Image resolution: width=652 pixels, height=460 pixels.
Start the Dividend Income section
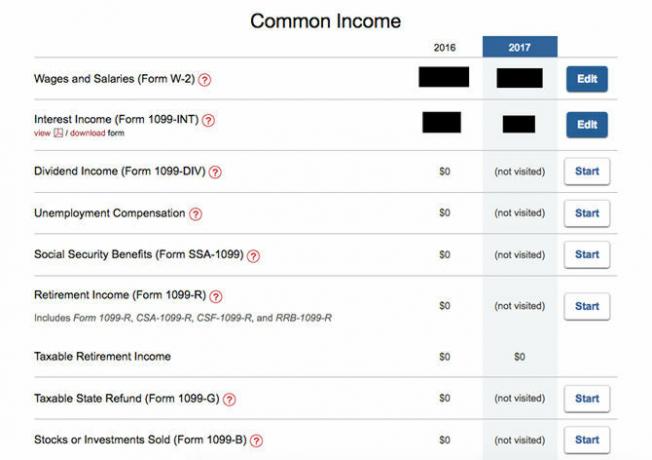(x=587, y=171)
